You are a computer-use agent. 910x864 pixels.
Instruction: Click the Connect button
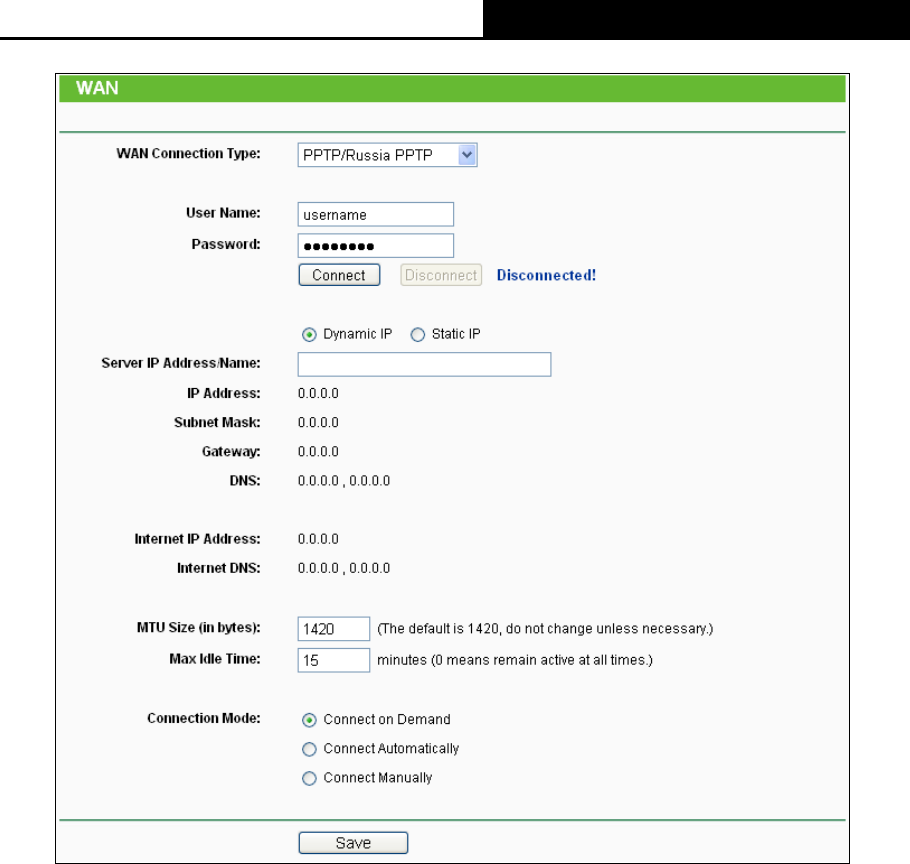[339, 275]
